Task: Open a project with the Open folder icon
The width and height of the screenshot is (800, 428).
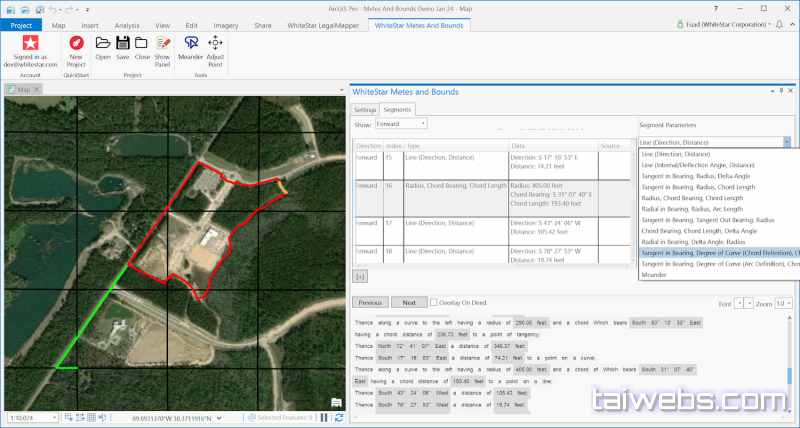Action: pos(103,43)
